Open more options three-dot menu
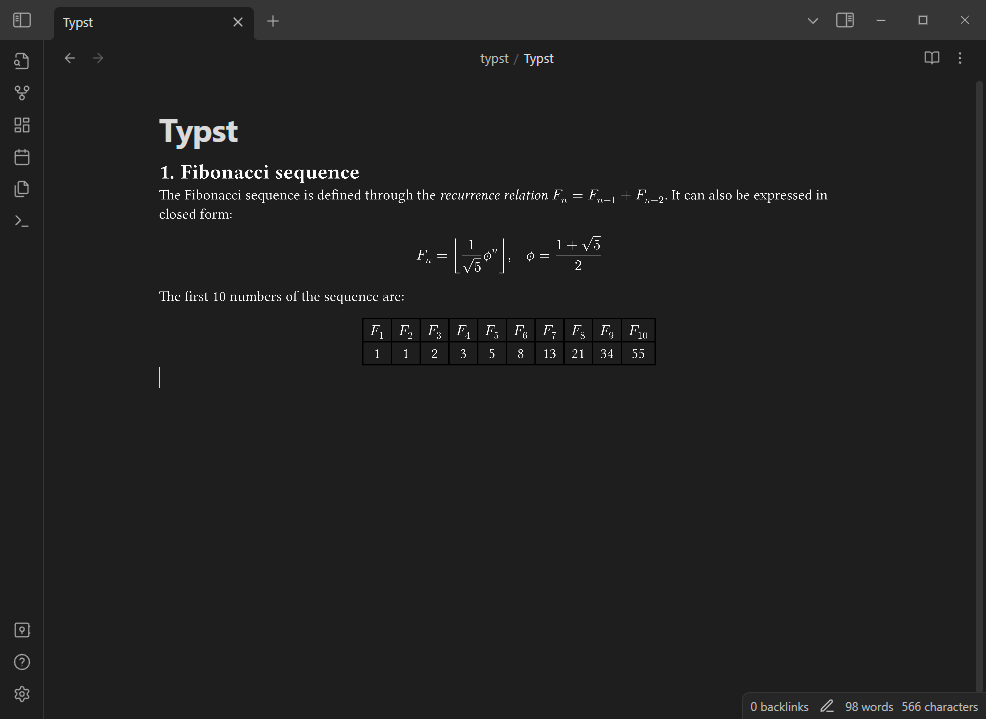Viewport: 986px width, 719px height. (x=960, y=59)
